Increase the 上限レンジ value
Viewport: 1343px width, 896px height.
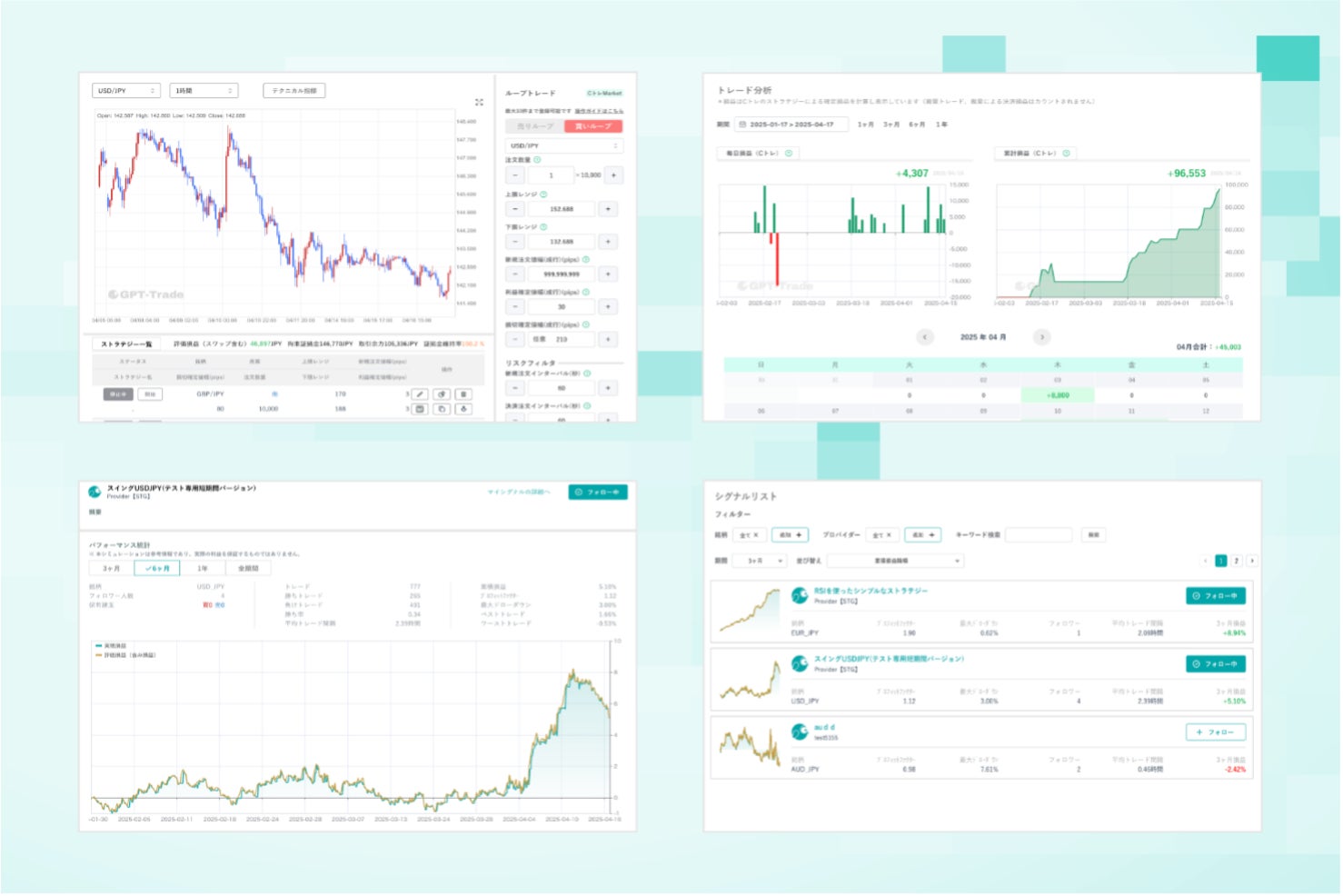[x=608, y=209]
